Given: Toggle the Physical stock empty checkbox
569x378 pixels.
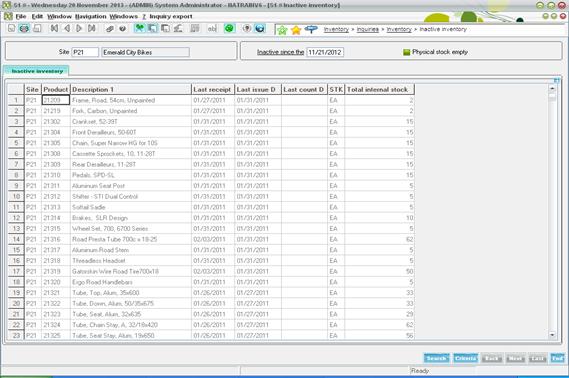Looking at the screenshot, I should [x=406, y=52].
